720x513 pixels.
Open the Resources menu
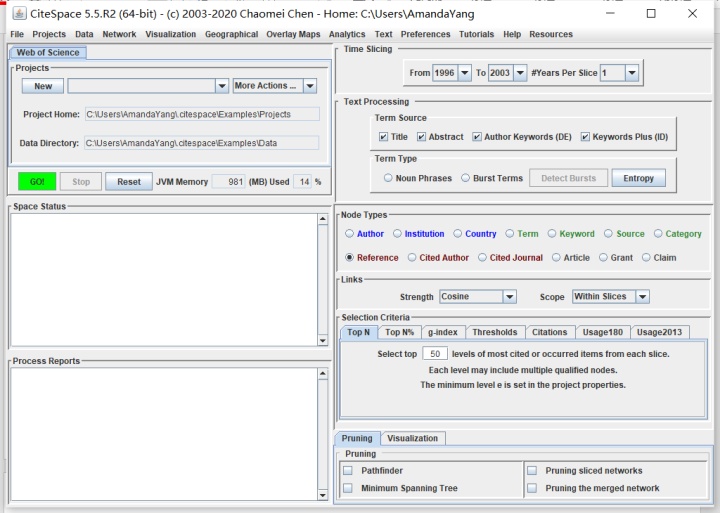point(551,34)
